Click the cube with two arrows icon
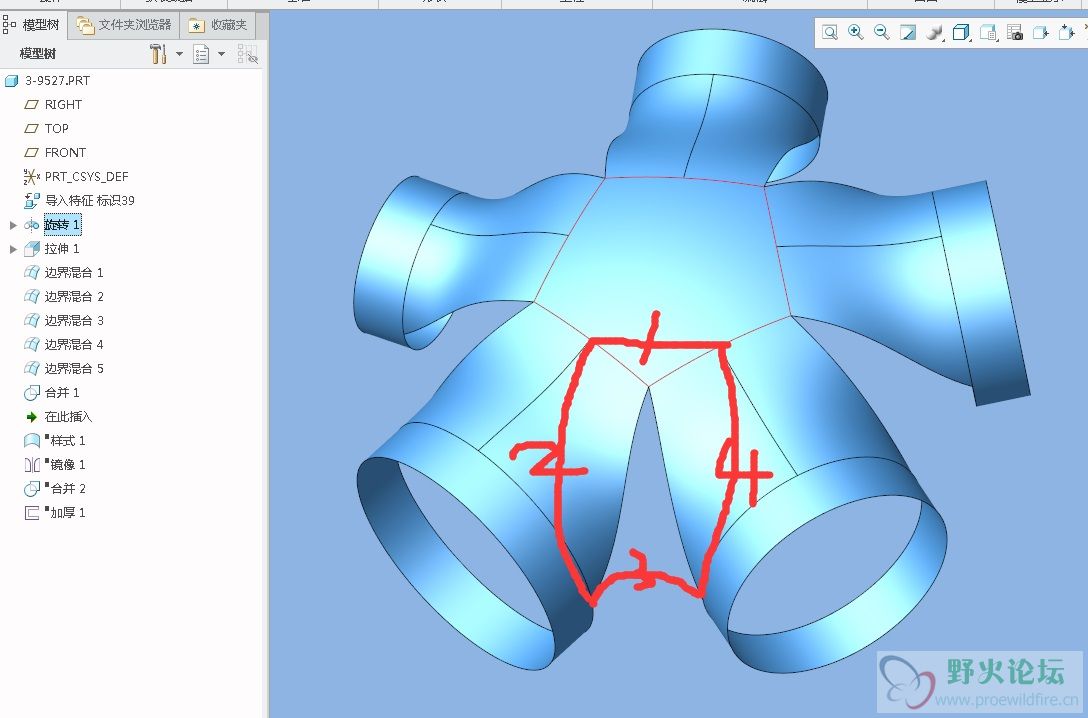Viewport: 1088px width, 718px height. (1067, 32)
